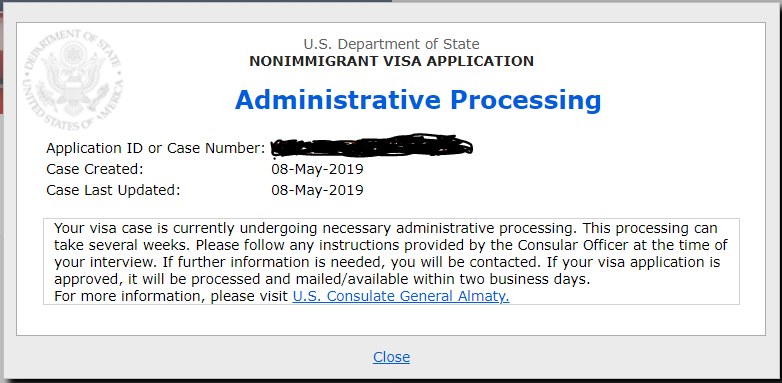Click empty white area below the message box

tap(391, 320)
